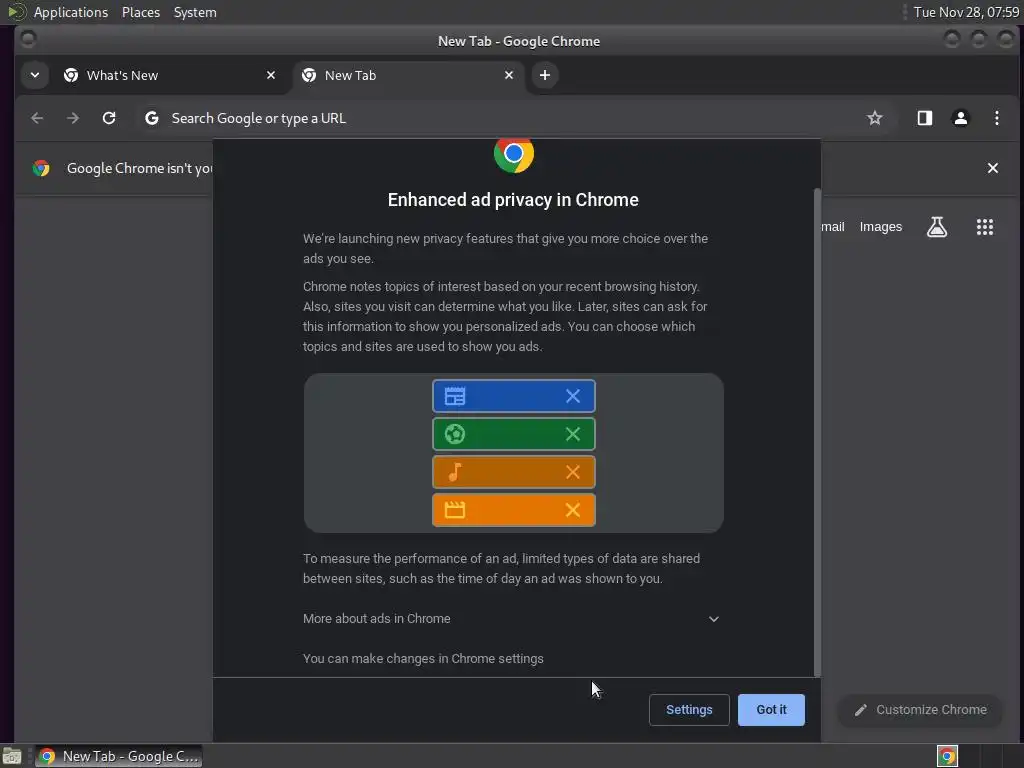Screen dimensions: 1024x768
Task: Open the profile avatar menu
Action: click(x=961, y=118)
